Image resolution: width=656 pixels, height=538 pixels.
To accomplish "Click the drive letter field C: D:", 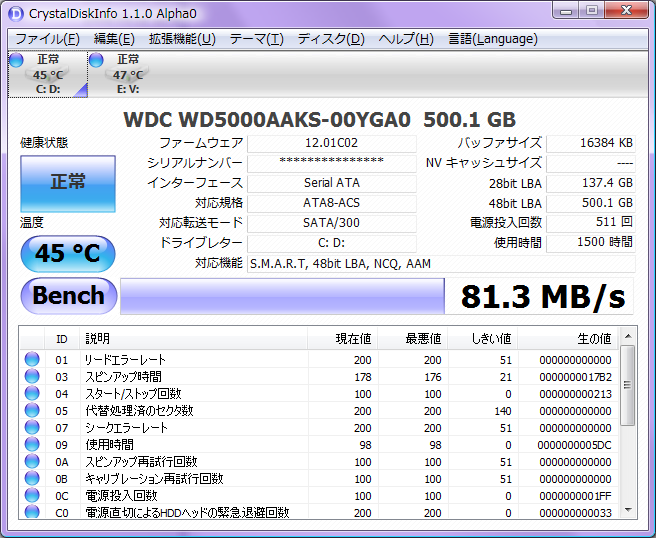I will click(x=331, y=243).
